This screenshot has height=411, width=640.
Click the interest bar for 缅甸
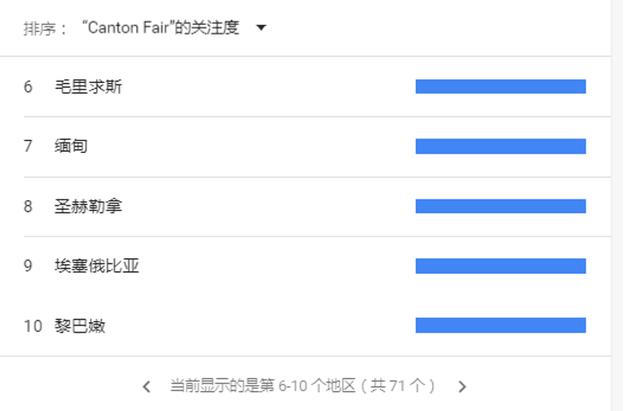pos(500,147)
